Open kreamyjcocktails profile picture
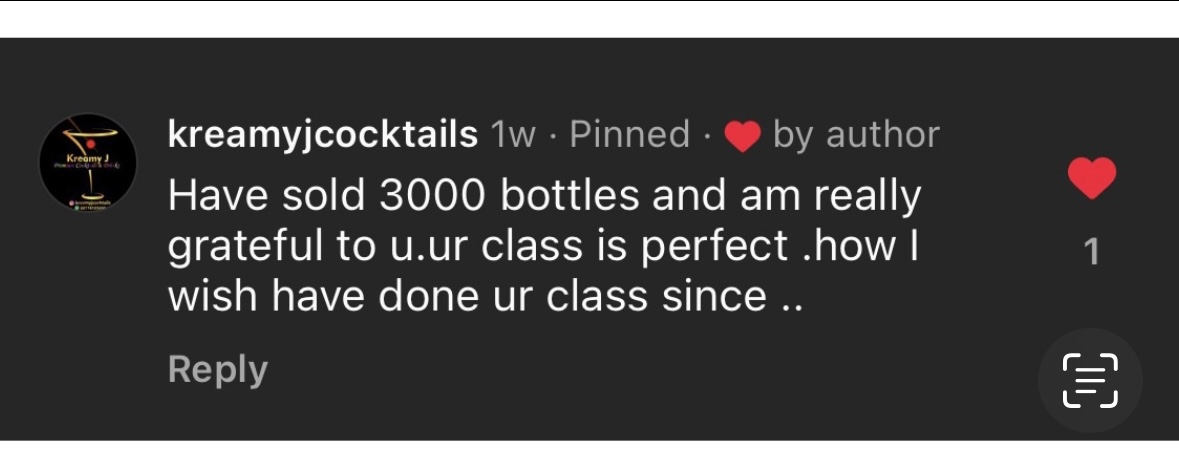1179x459 pixels. point(88,162)
